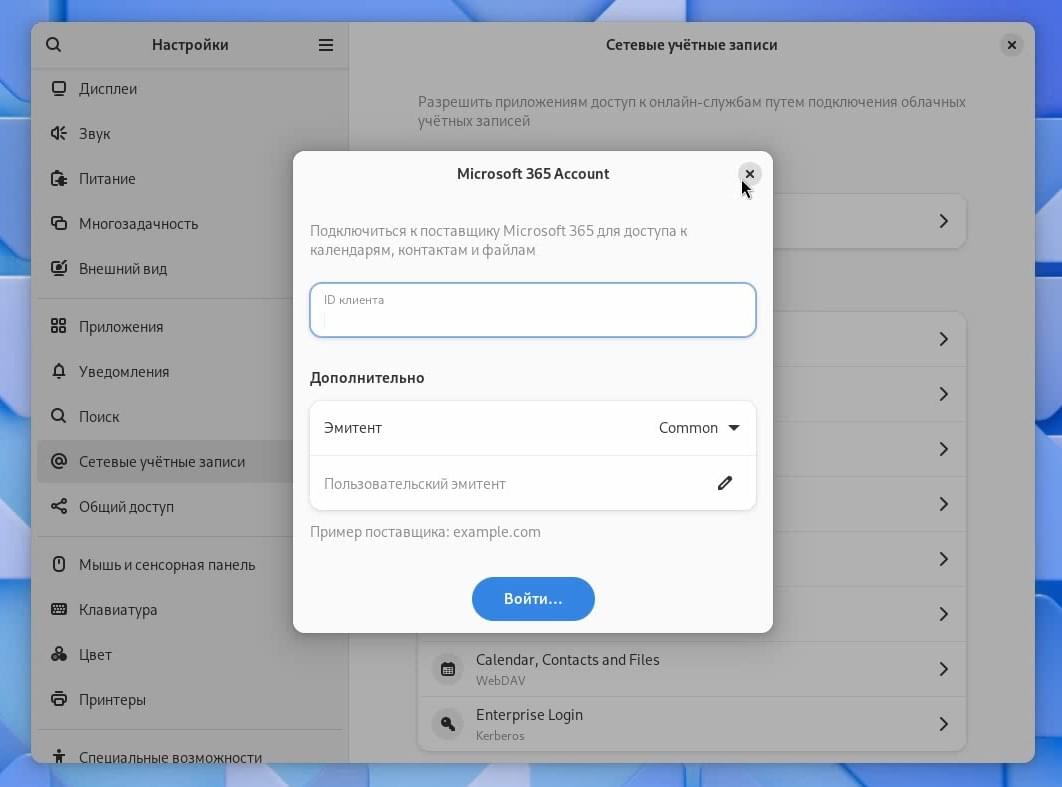Click the Online Accounts at-sign icon
This screenshot has width=1062, height=787.
pos(59,461)
